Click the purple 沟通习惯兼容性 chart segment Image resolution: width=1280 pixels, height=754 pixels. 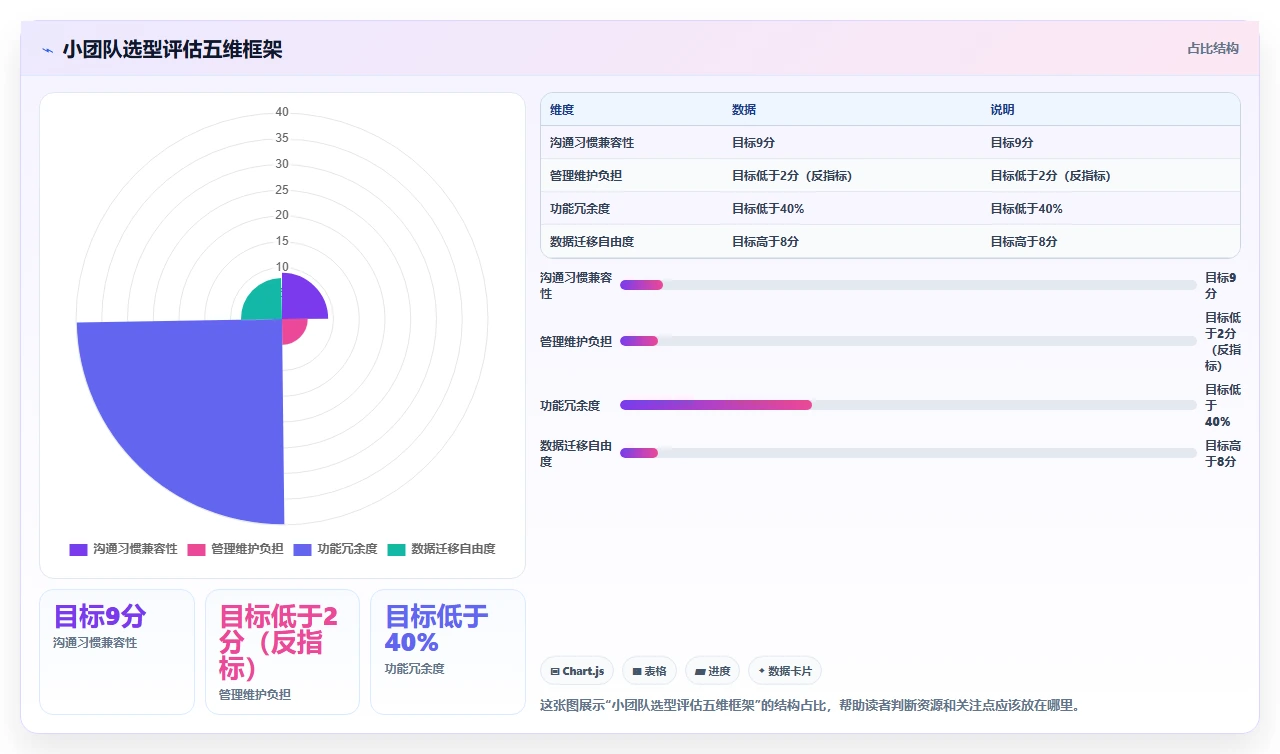(303, 299)
